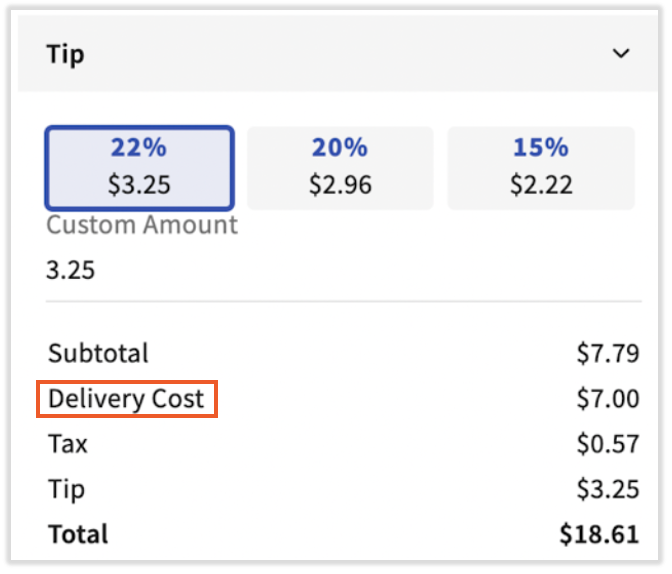
Task: Select the $18.61 total amount
Action: pos(599,534)
